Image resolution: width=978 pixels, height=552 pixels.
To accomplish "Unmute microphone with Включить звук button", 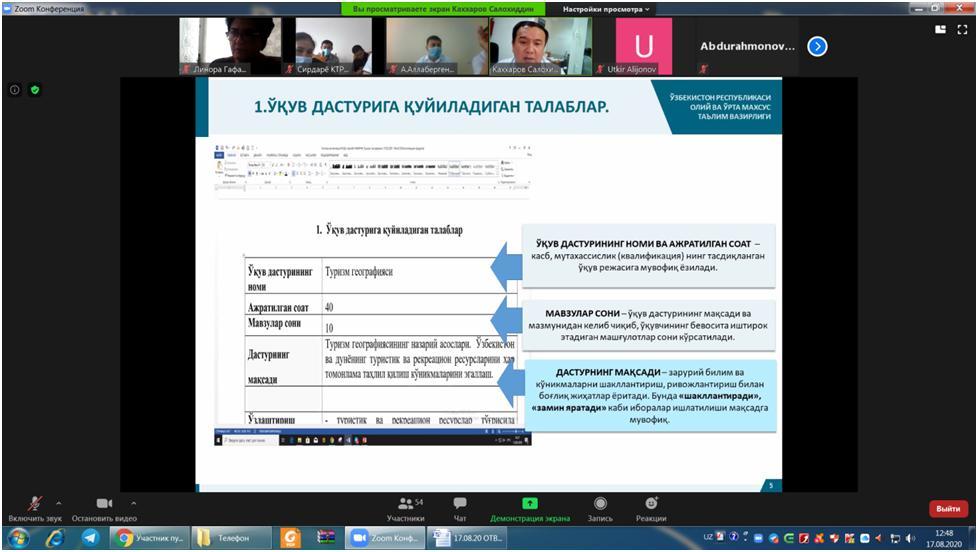I will tap(34, 505).
